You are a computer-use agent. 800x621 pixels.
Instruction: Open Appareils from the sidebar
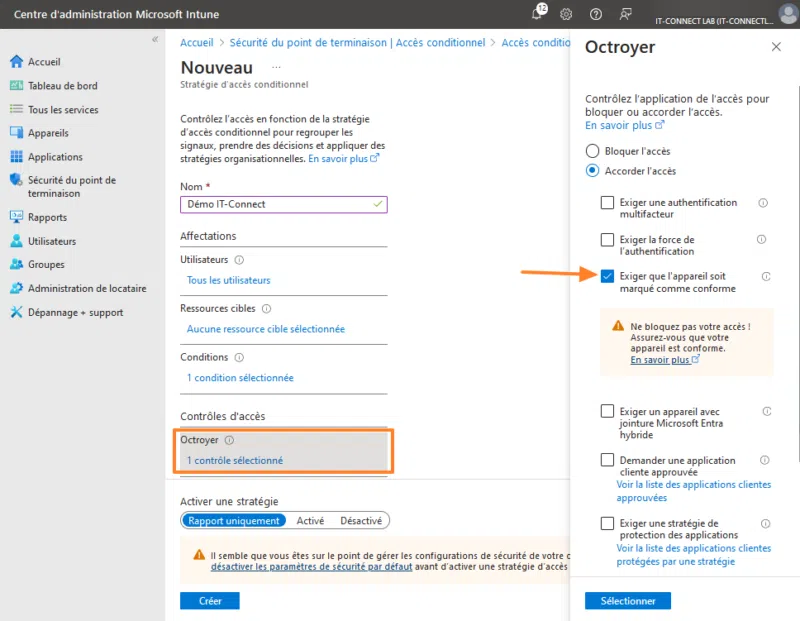(x=46, y=132)
